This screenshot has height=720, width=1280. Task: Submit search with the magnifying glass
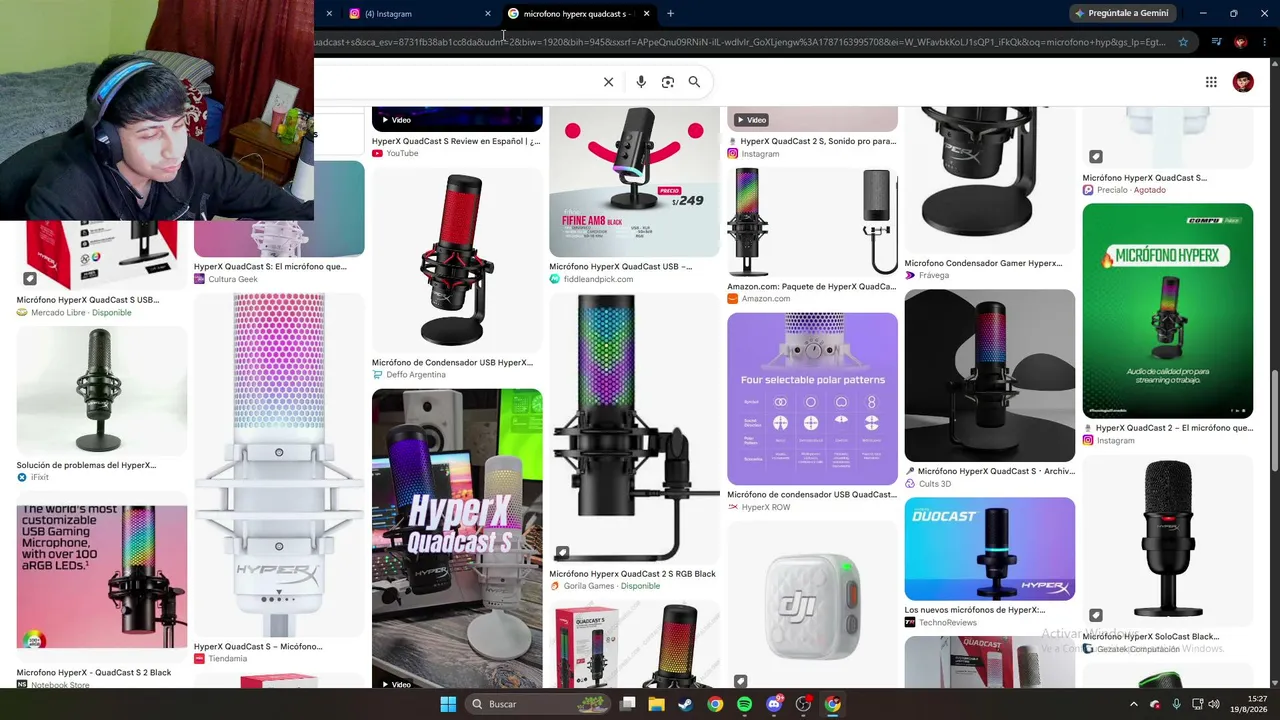[694, 82]
